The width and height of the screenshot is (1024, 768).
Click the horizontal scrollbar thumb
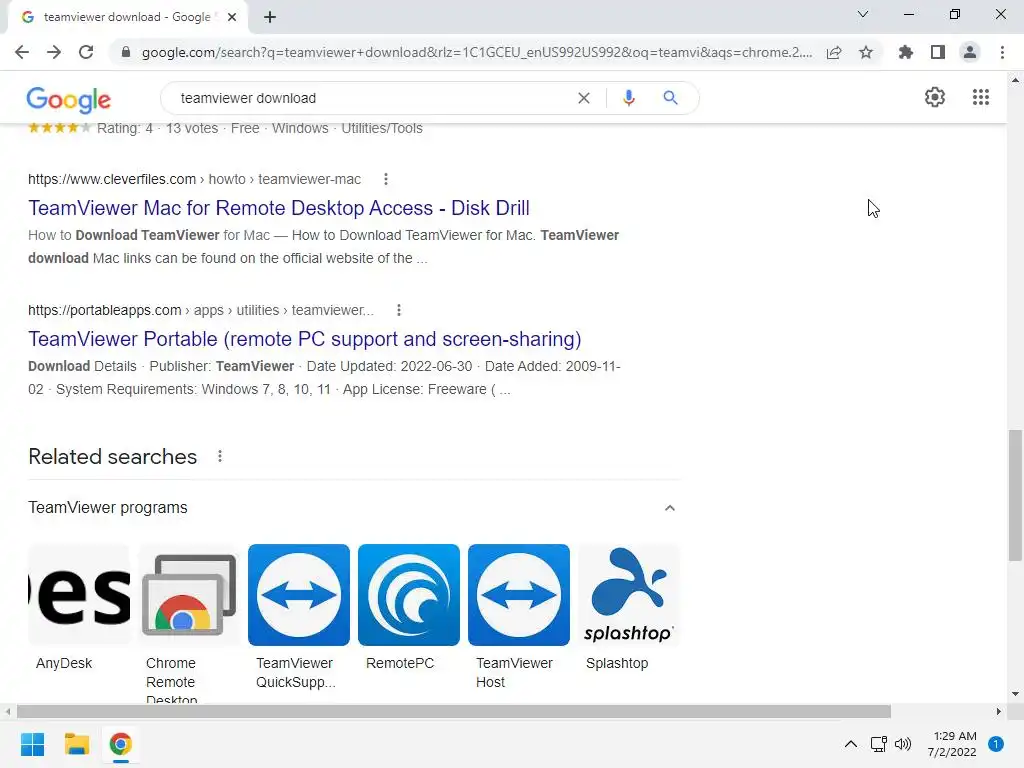pos(454,711)
